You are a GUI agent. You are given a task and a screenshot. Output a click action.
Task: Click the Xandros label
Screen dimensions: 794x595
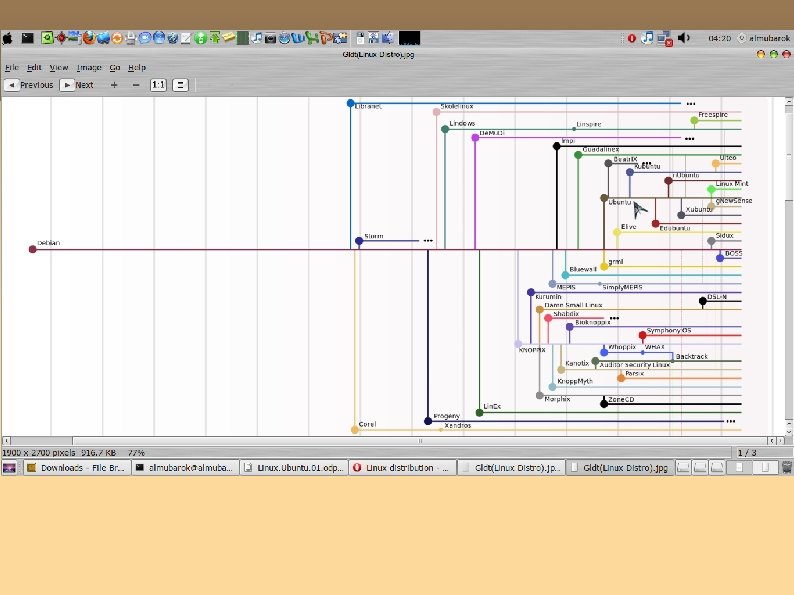coord(458,425)
